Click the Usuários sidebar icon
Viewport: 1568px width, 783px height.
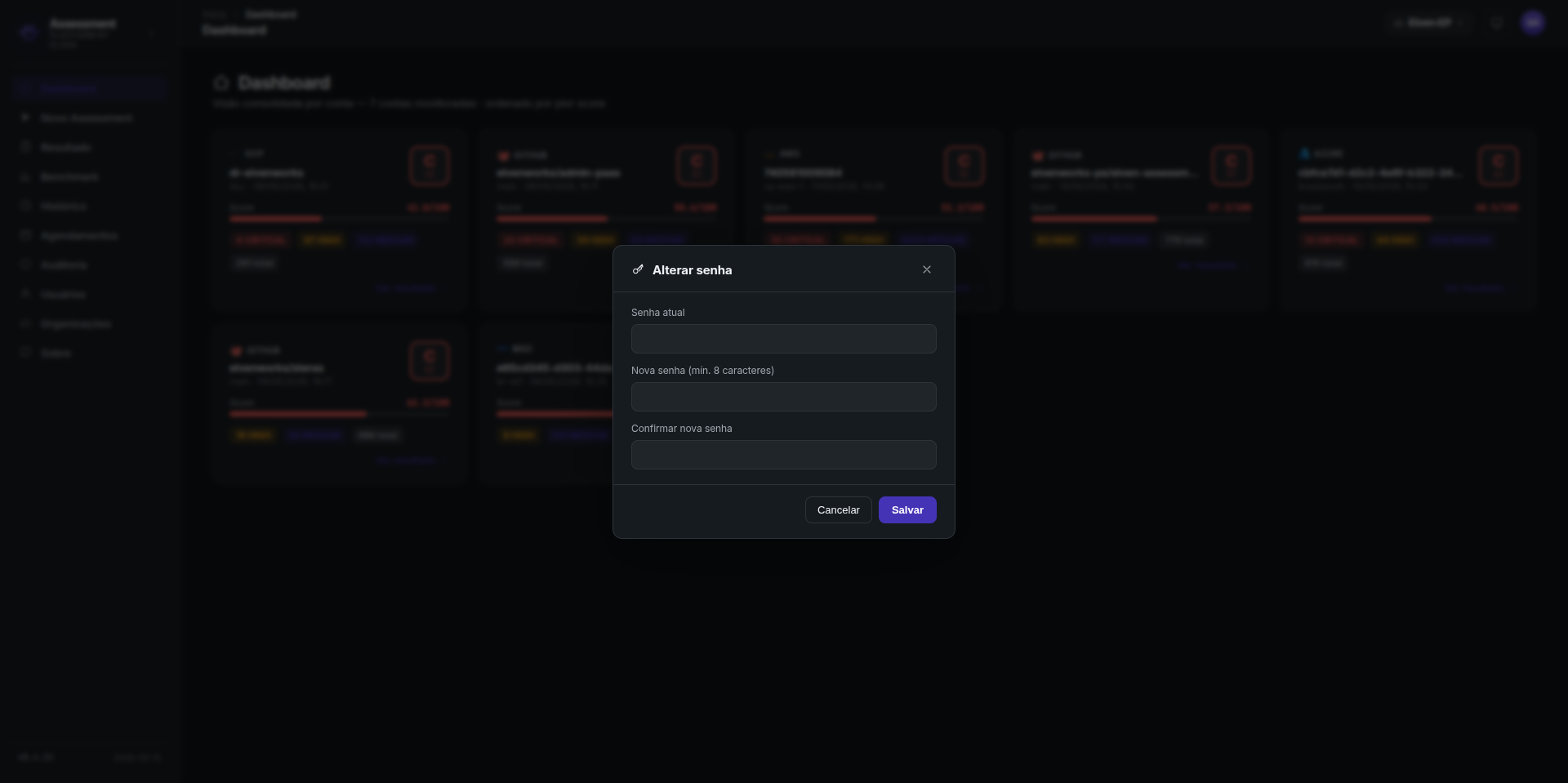coord(25,294)
